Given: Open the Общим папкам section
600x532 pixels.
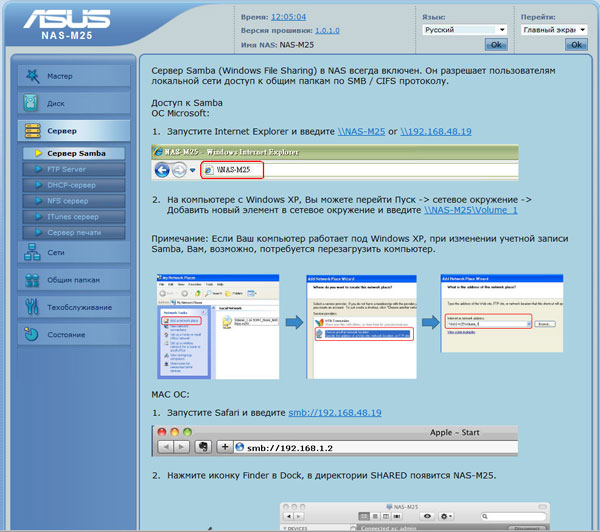Looking at the screenshot, I should click(x=74, y=280).
